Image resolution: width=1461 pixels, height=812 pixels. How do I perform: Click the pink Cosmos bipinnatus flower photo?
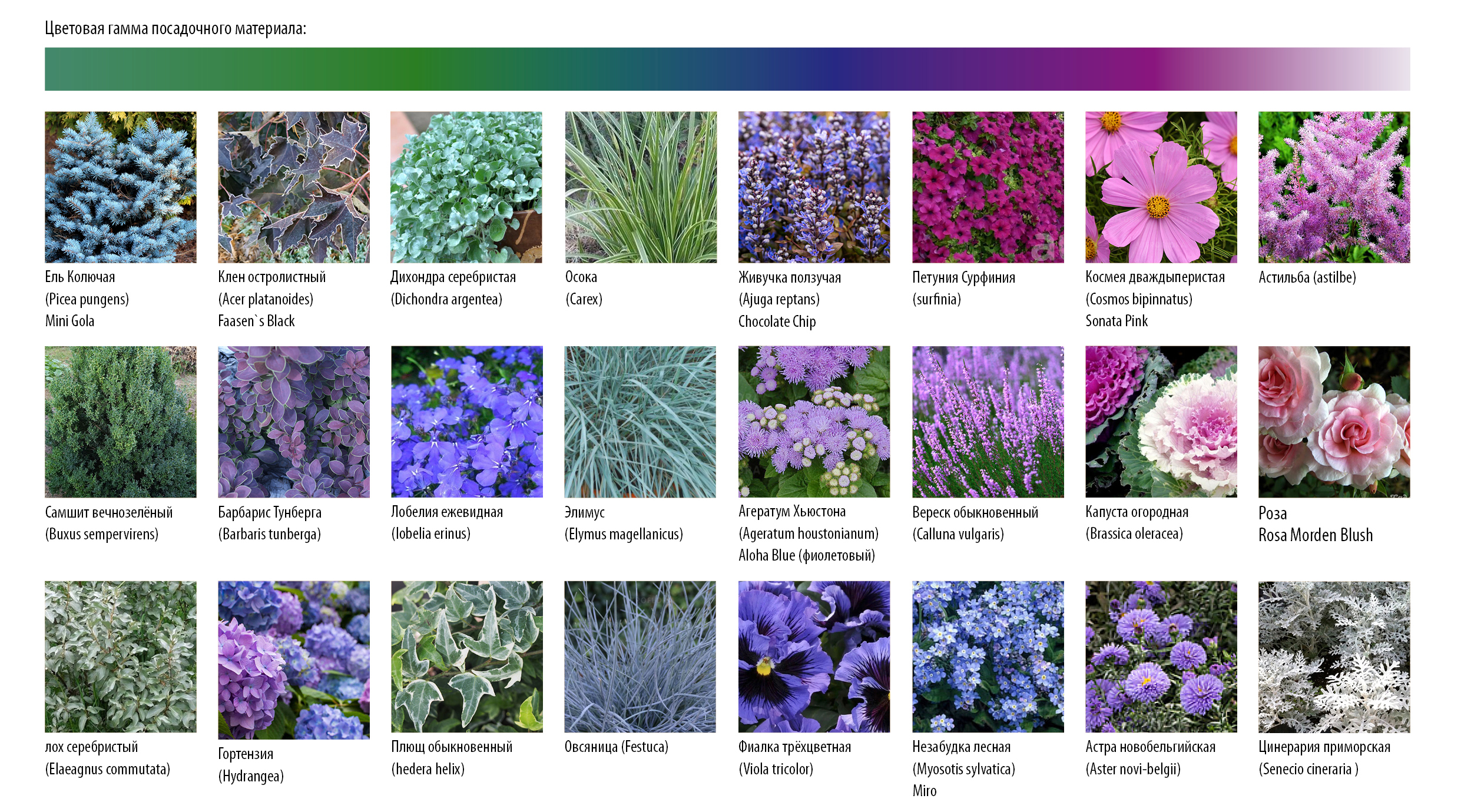click(1161, 187)
